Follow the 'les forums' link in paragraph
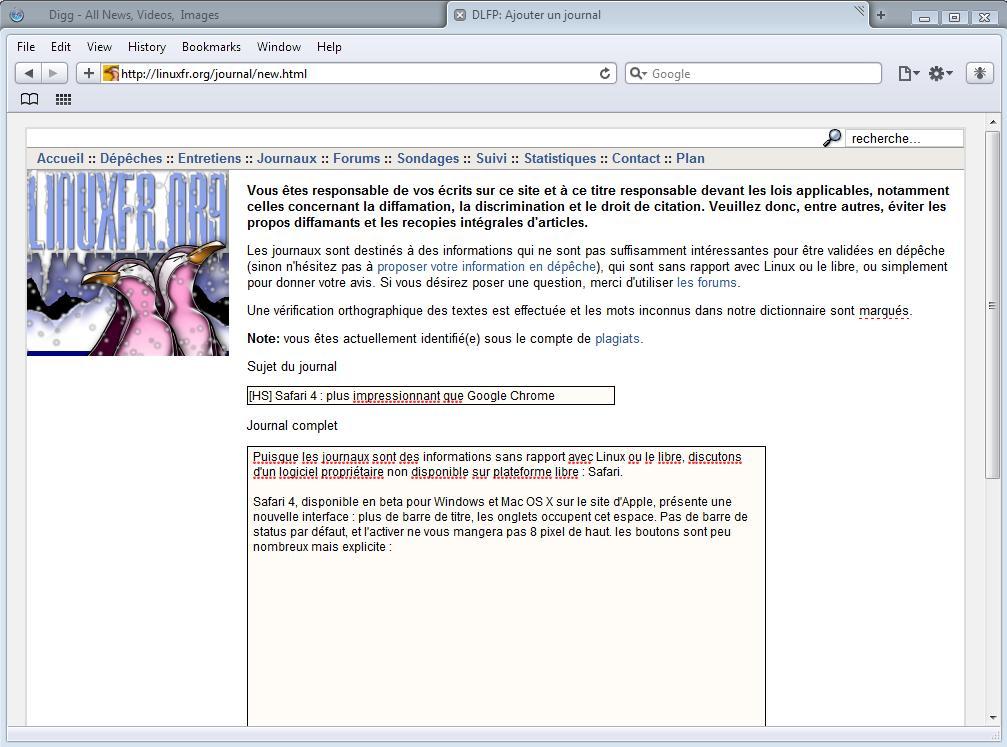 coord(706,283)
